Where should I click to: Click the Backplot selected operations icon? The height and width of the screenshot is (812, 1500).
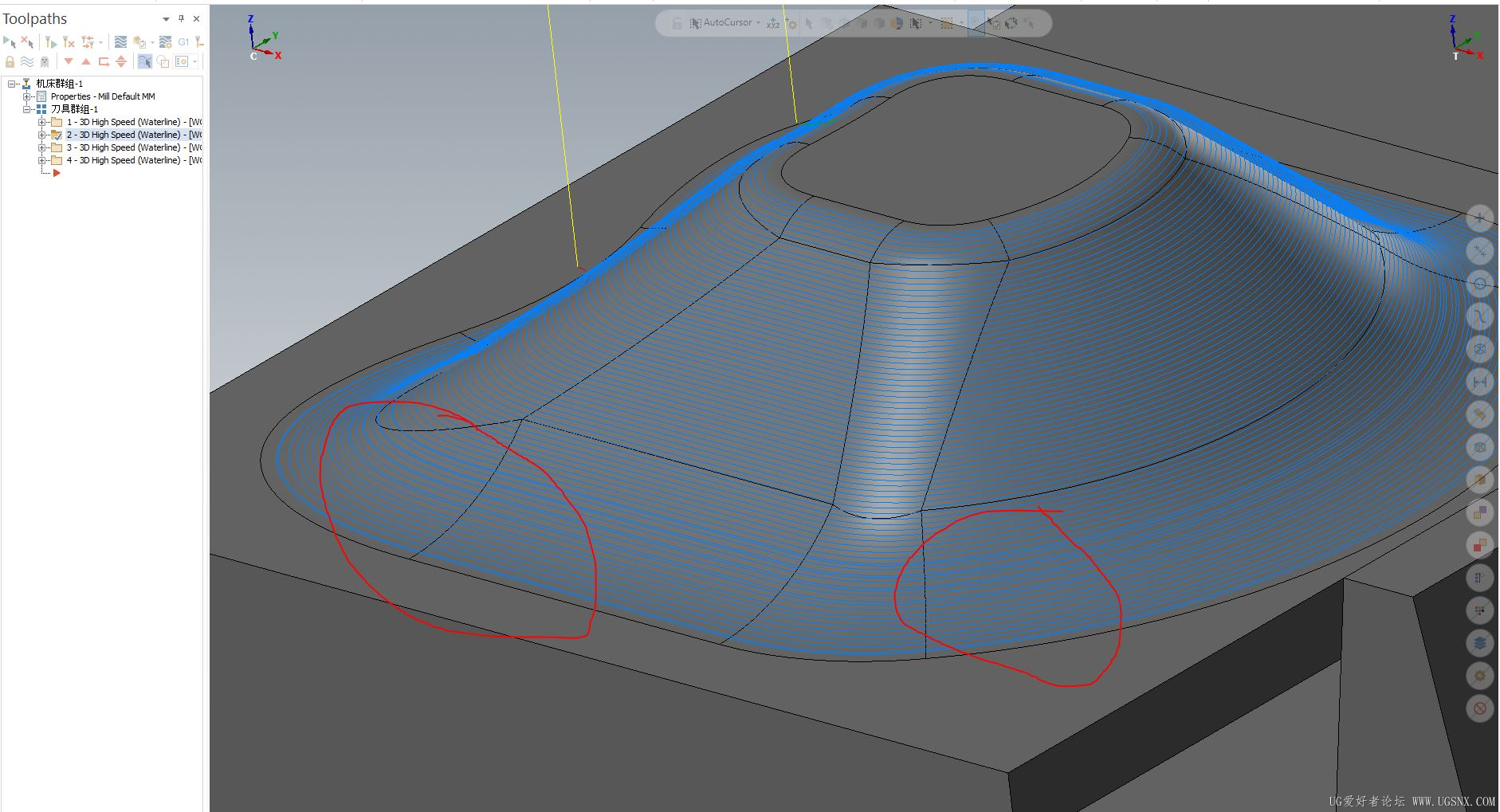[x=120, y=41]
